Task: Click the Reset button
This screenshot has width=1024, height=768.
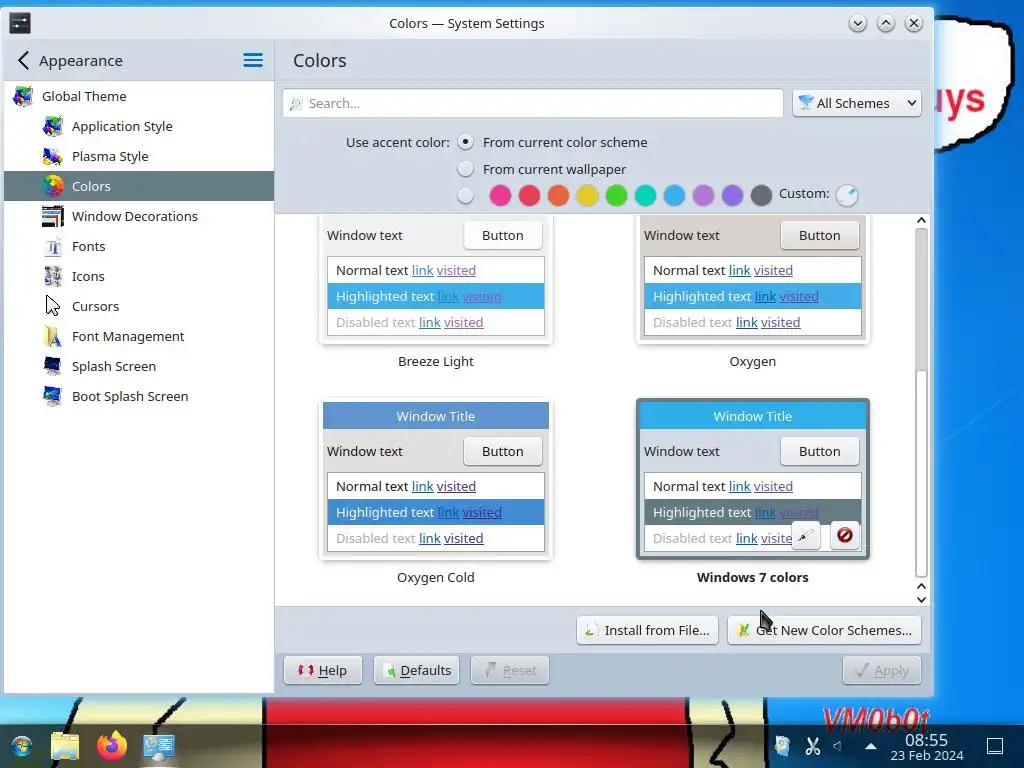Action: tap(509, 670)
